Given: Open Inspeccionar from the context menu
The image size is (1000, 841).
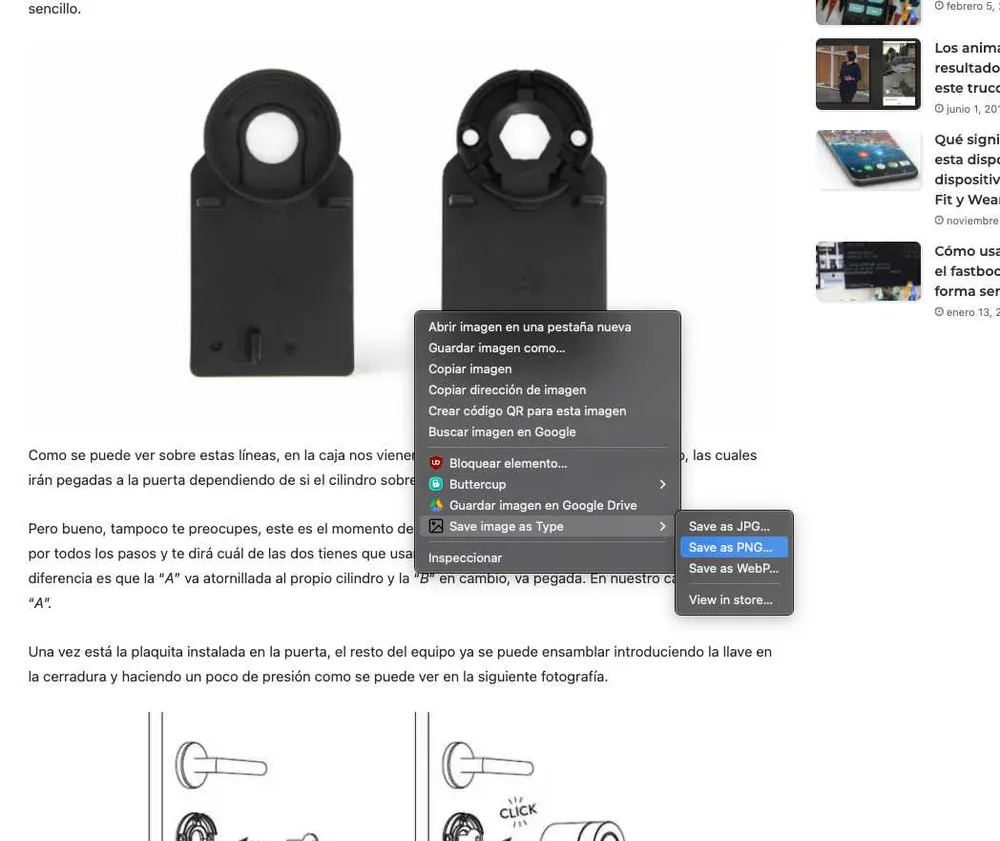Looking at the screenshot, I should click(465, 557).
